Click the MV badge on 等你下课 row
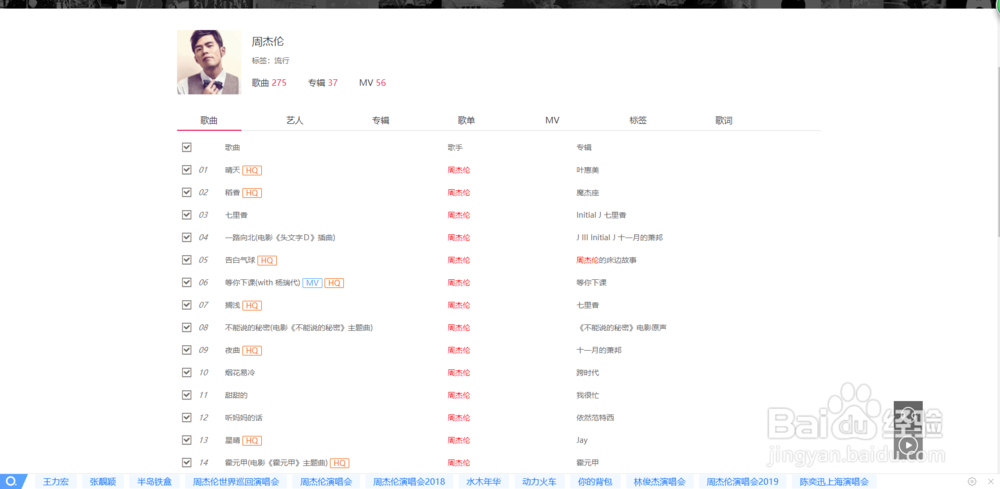This screenshot has height=489, width=1000. (312, 282)
